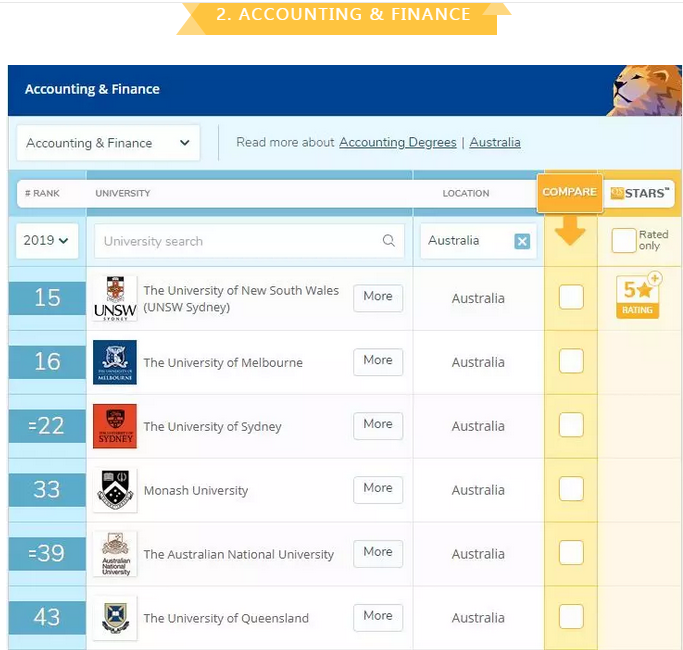Screen dimensions: 683x650
Task: Click Australia location in Monash row
Action: coord(478,490)
